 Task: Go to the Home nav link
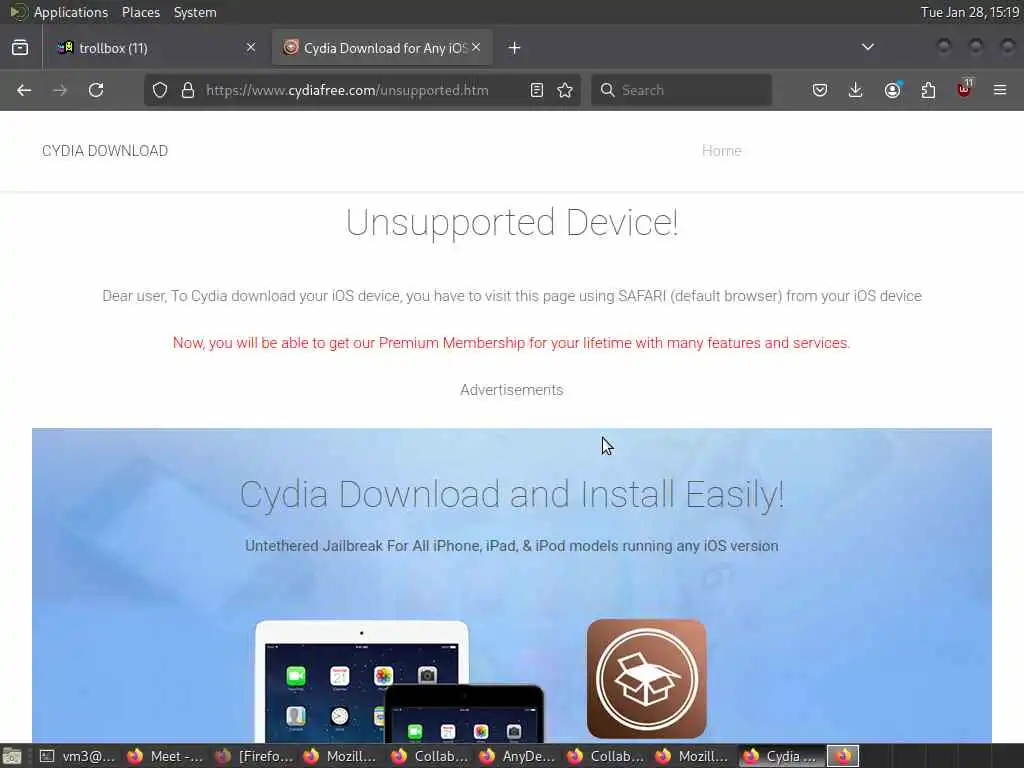click(x=722, y=151)
